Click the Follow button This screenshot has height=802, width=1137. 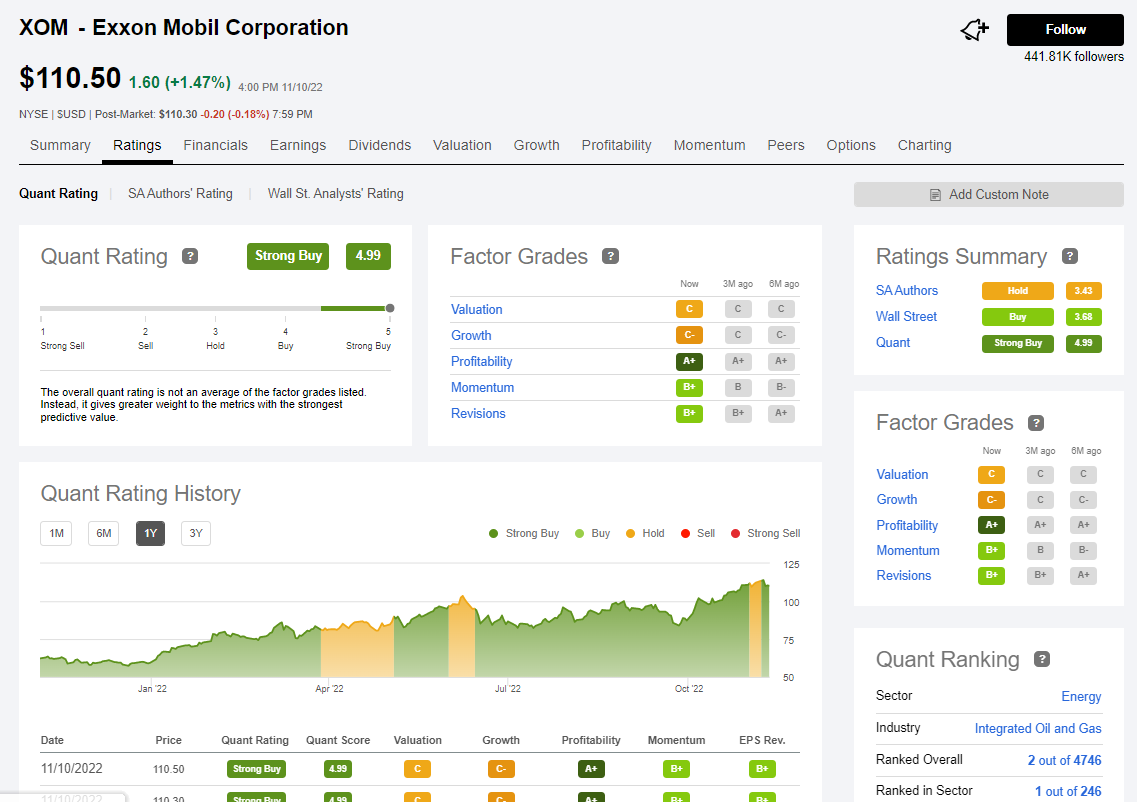1065,30
